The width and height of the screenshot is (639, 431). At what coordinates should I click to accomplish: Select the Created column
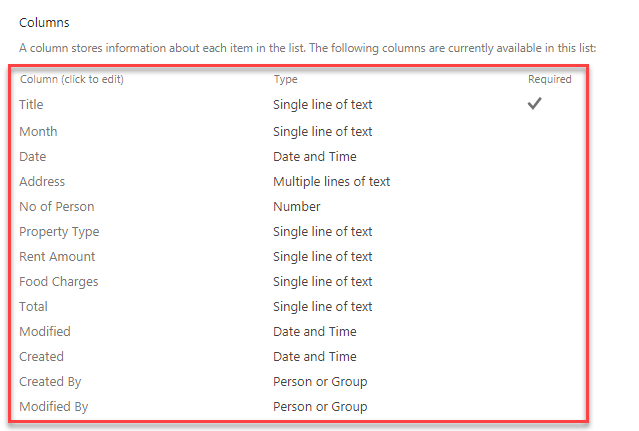coord(41,356)
